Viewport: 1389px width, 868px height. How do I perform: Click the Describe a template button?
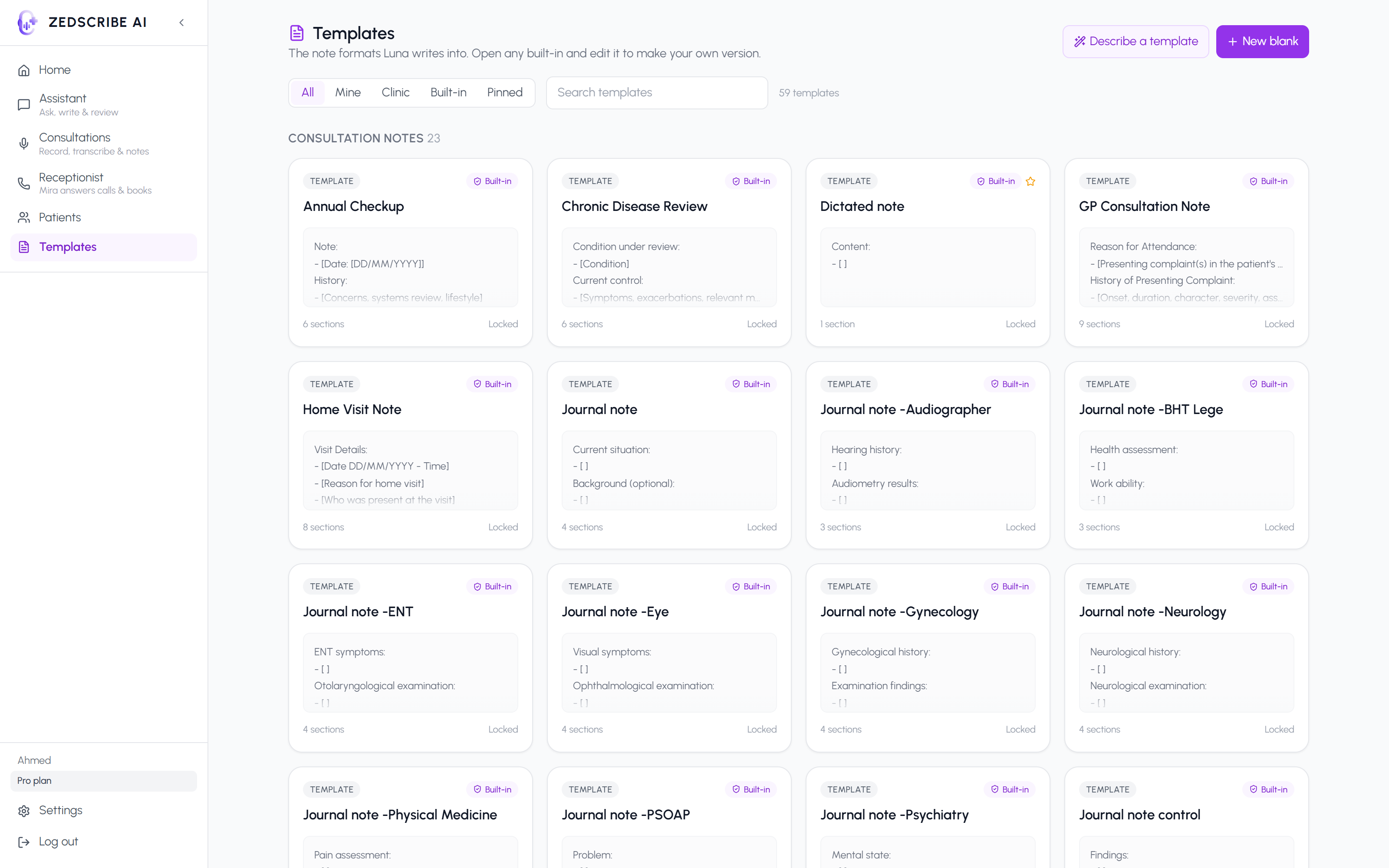click(x=1136, y=41)
